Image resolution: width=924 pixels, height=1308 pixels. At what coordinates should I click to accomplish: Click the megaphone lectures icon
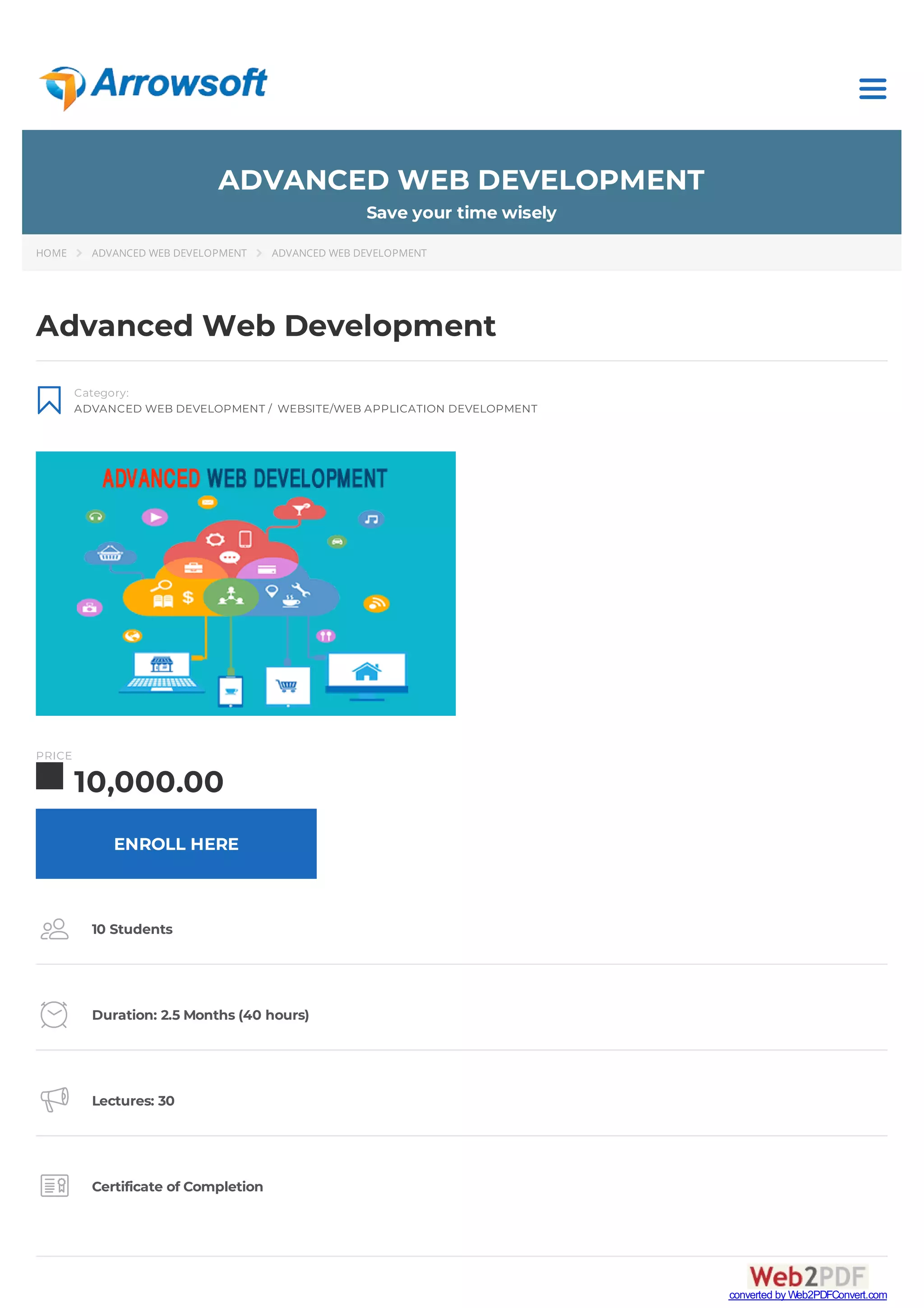pyautogui.click(x=54, y=1100)
